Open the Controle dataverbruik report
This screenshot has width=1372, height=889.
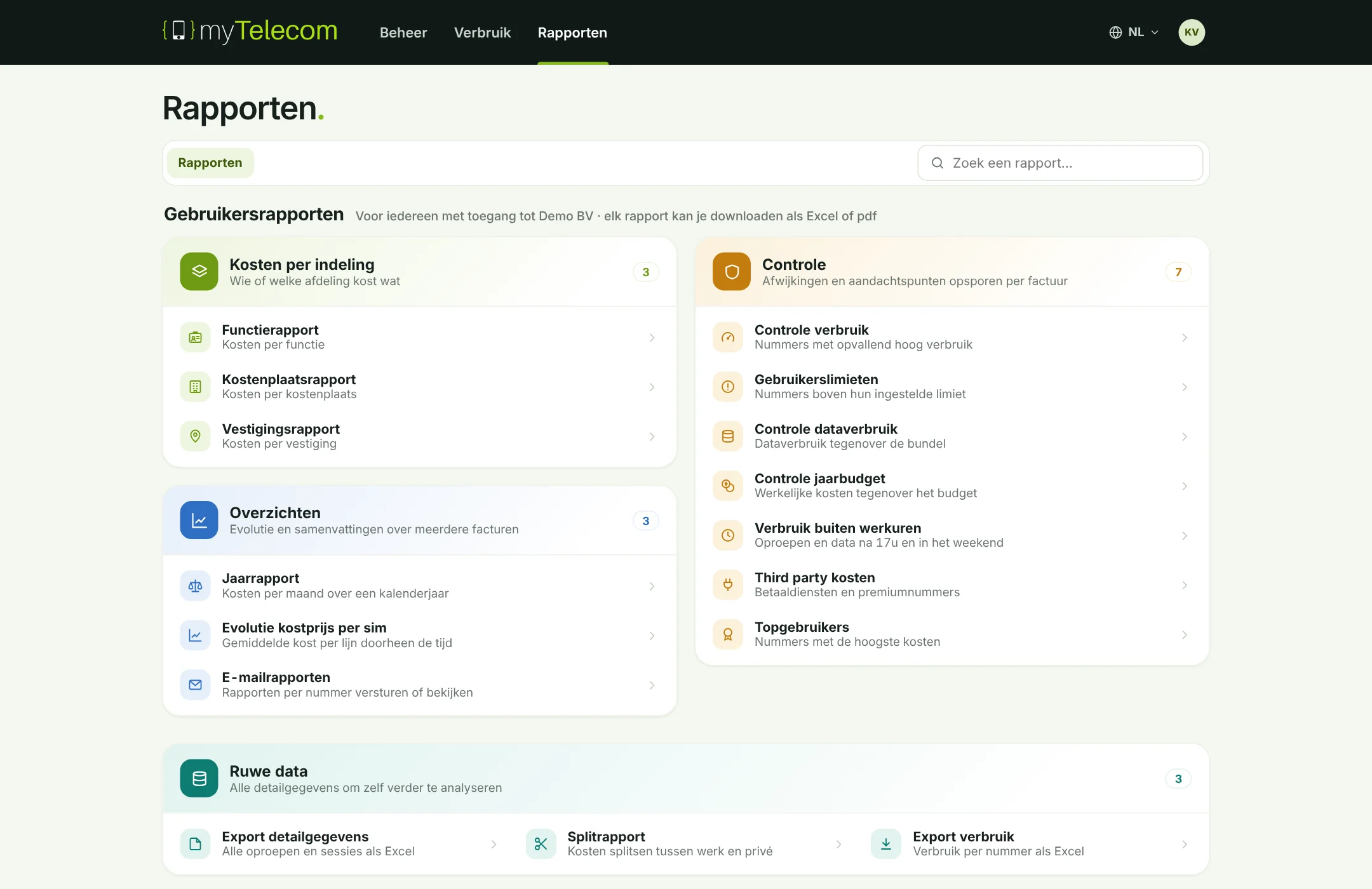[952, 436]
